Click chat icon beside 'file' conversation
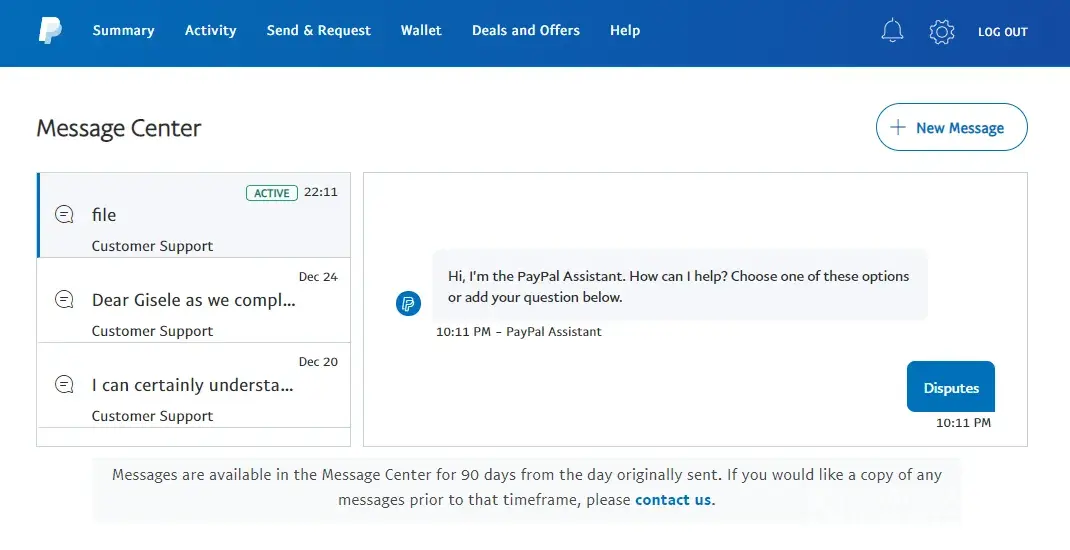Screen dimensions: 1070x550 [x=65, y=215]
